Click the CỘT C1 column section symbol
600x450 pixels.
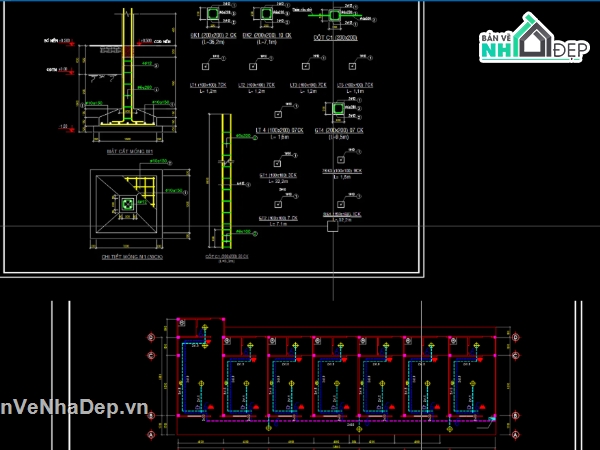(334, 16)
